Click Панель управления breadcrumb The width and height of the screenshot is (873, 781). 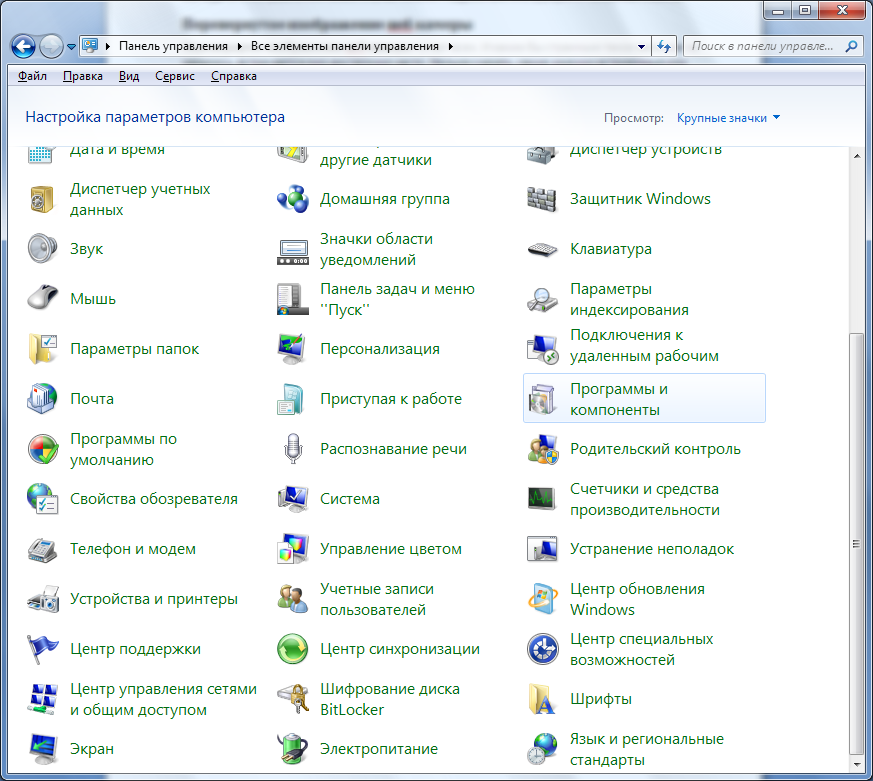[173, 46]
